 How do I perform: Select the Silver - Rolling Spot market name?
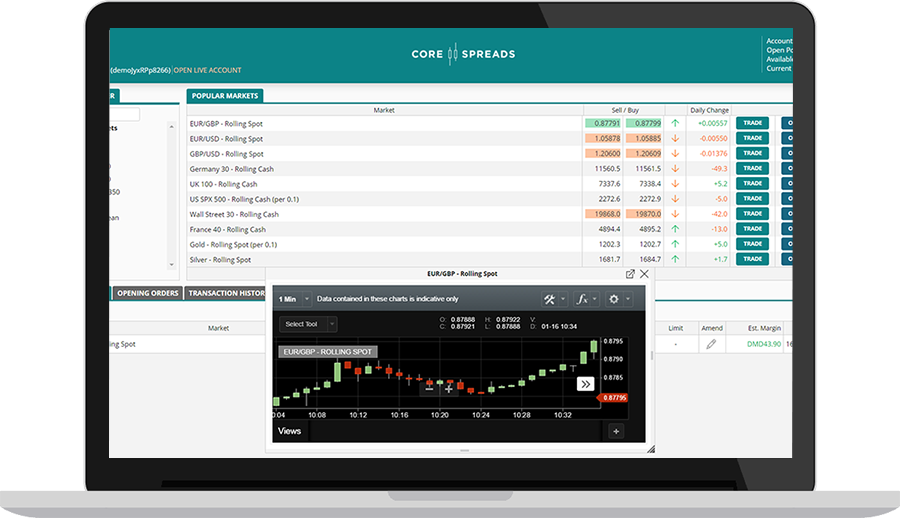tap(220, 260)
